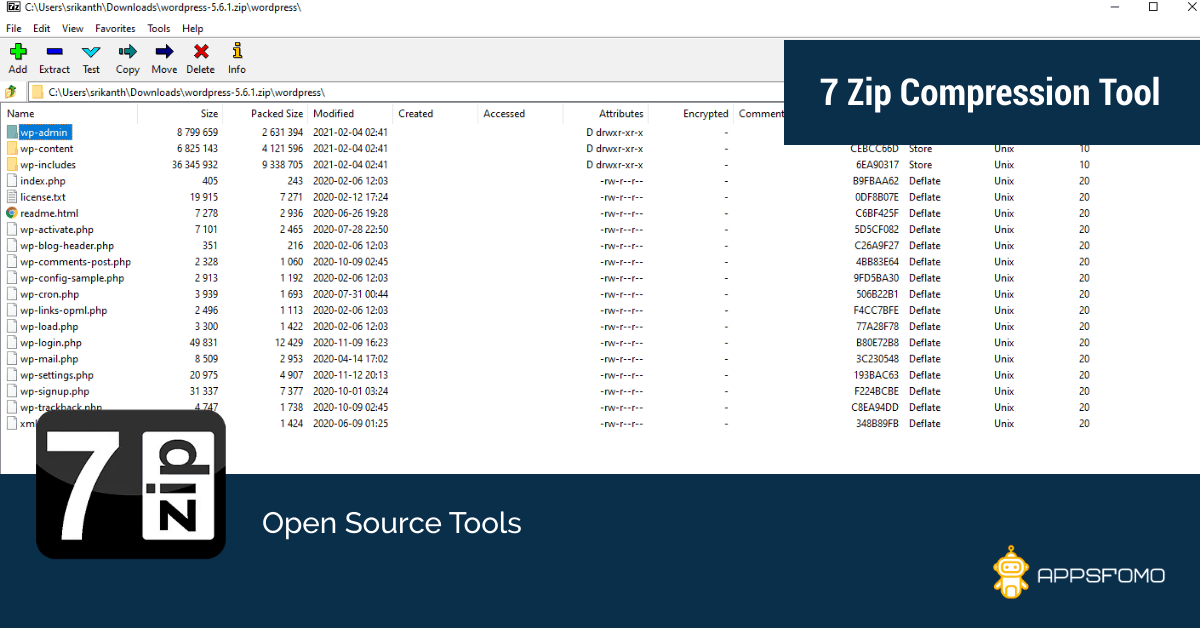Click the Move toolbar icon
Screen dimensions: 1200x628
[x=164, y=58]
